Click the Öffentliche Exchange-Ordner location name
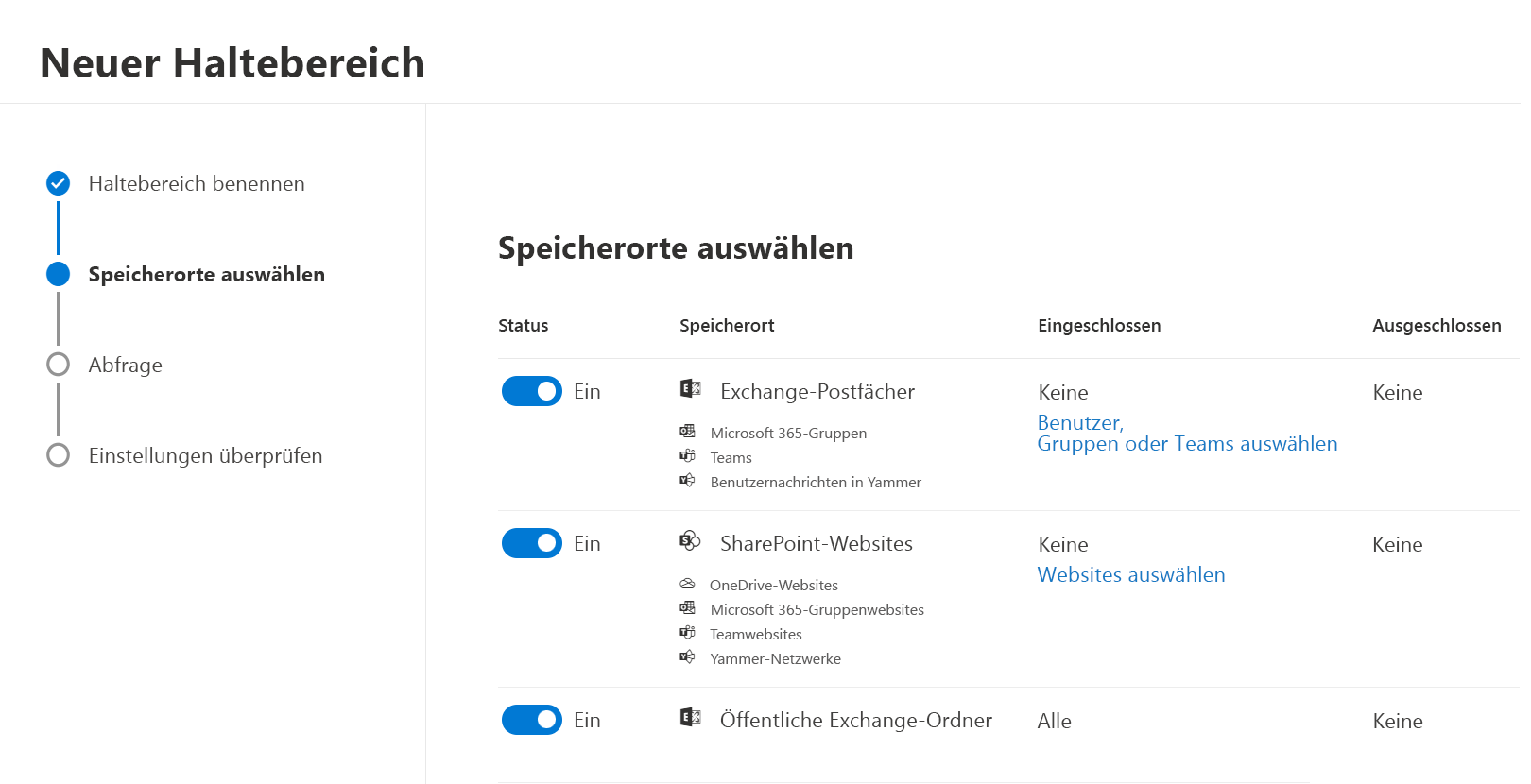Viewport: 1531px width, 784px height. pyautogui.click(x=856, y=720)
